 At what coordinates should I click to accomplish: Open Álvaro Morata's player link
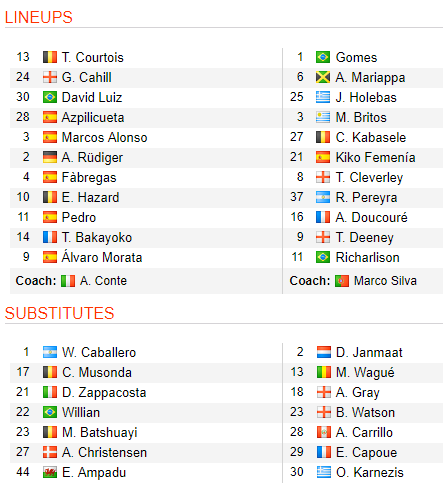point(102,257)
